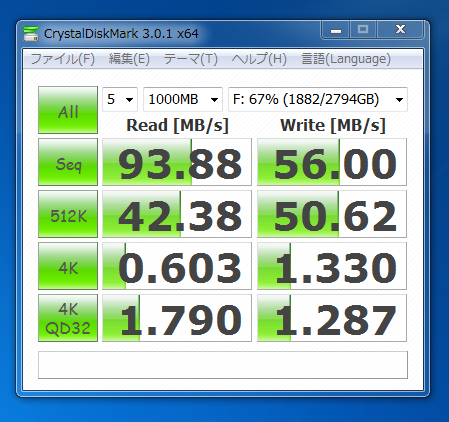Viewport: 449px width, 422px height.
Task: Start the Seq benchmark
Action: [68, 162]
